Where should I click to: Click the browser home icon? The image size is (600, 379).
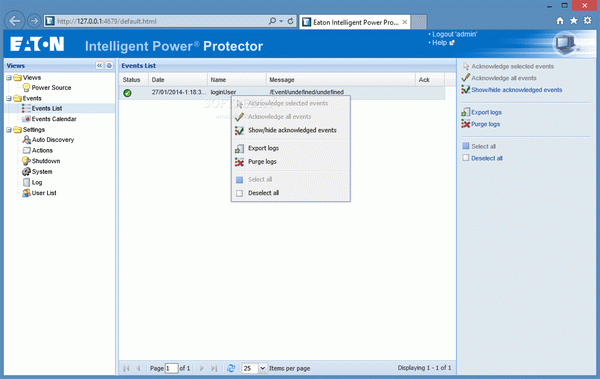point(560,21)
